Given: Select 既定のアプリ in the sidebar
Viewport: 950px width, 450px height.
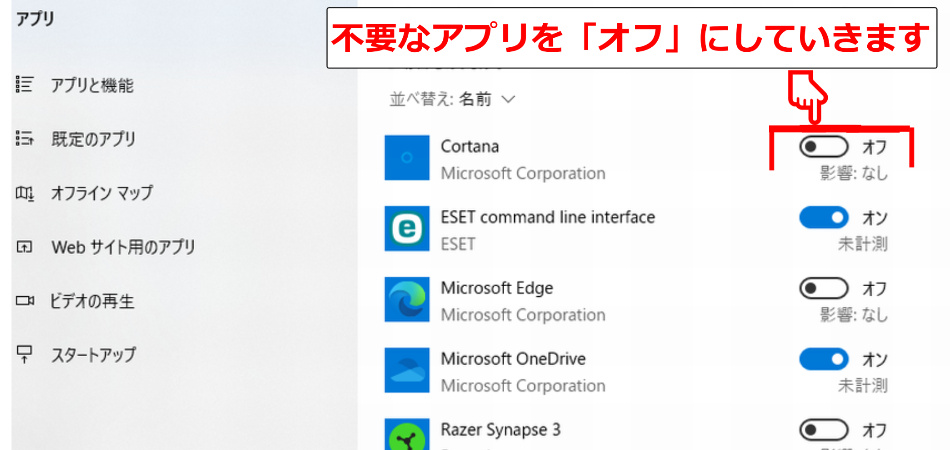Looking at the screenshot, I should tap(93, 139).
